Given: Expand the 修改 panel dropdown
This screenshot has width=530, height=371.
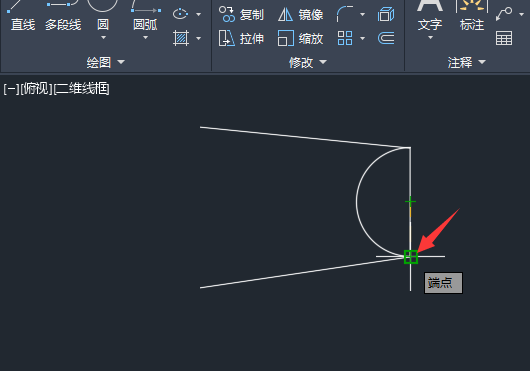Looking at the screenshot, I should (308, 62).
